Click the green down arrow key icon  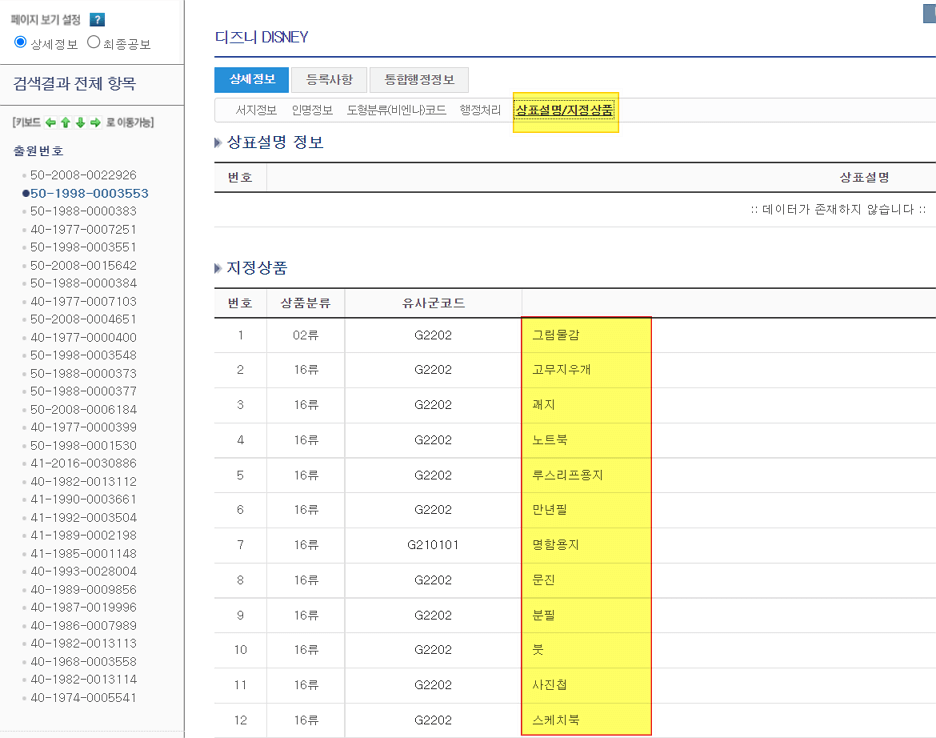coord(81,122)
